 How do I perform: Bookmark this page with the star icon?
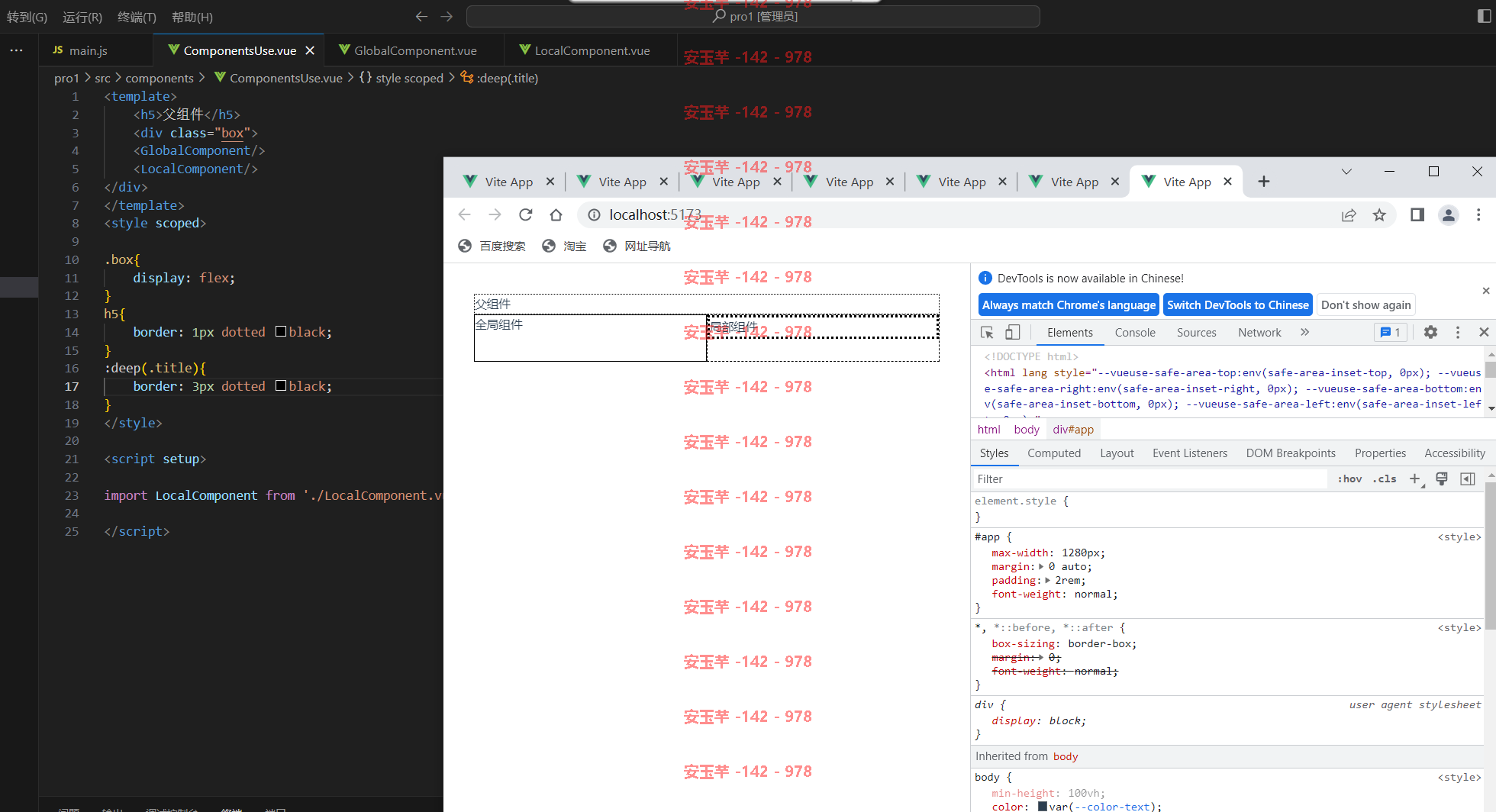pos(1379,215)
